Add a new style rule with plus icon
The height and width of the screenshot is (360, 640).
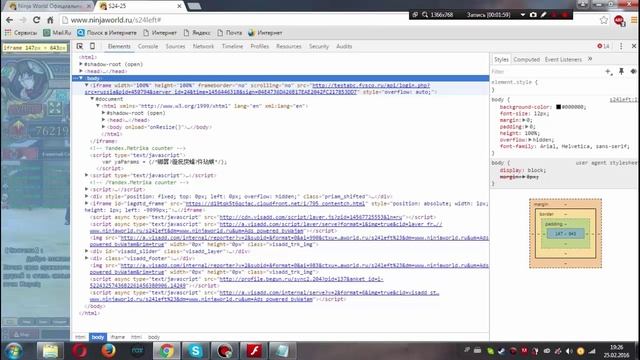608,71
